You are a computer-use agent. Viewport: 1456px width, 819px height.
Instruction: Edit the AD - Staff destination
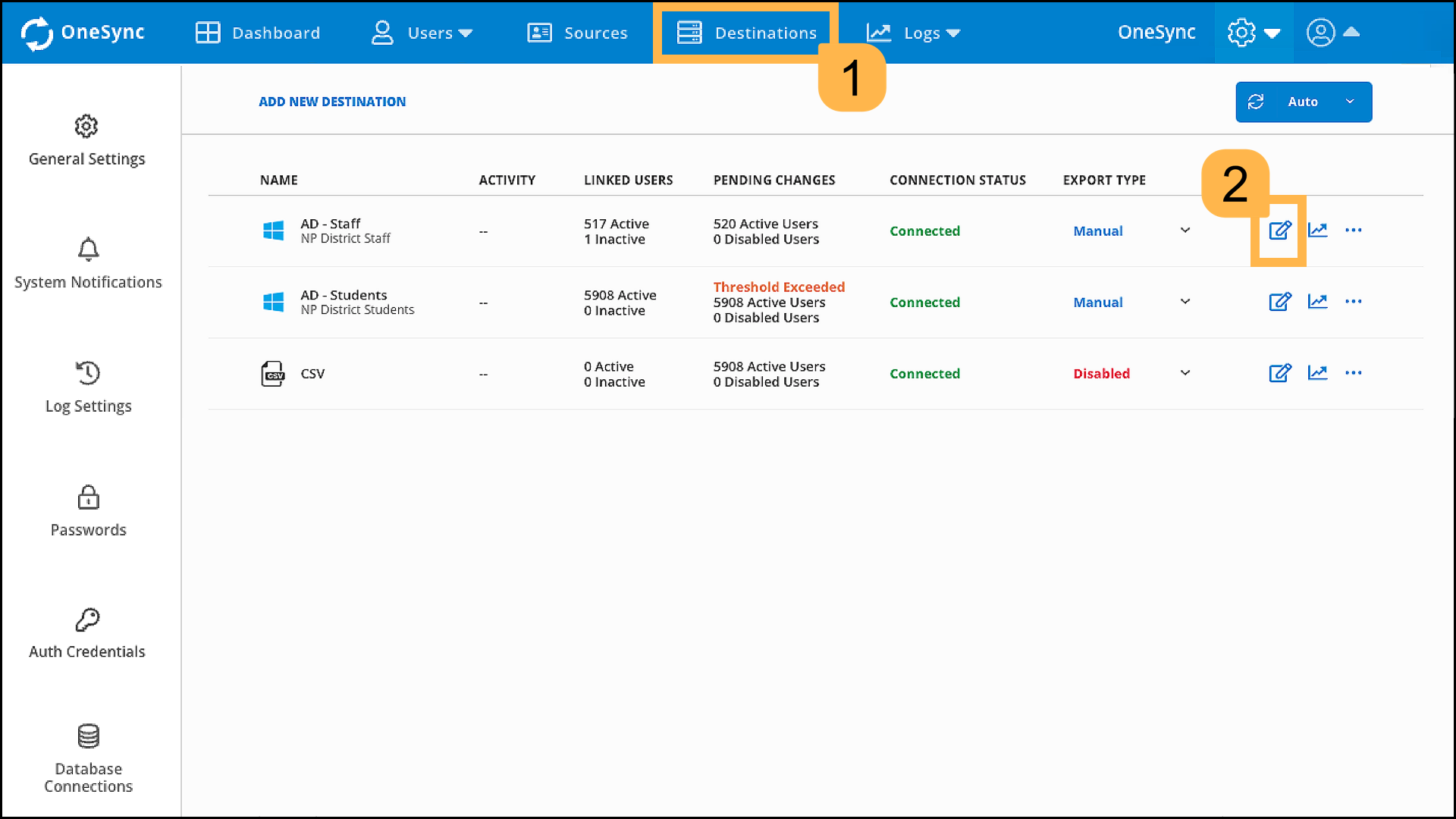point(1279,231)
